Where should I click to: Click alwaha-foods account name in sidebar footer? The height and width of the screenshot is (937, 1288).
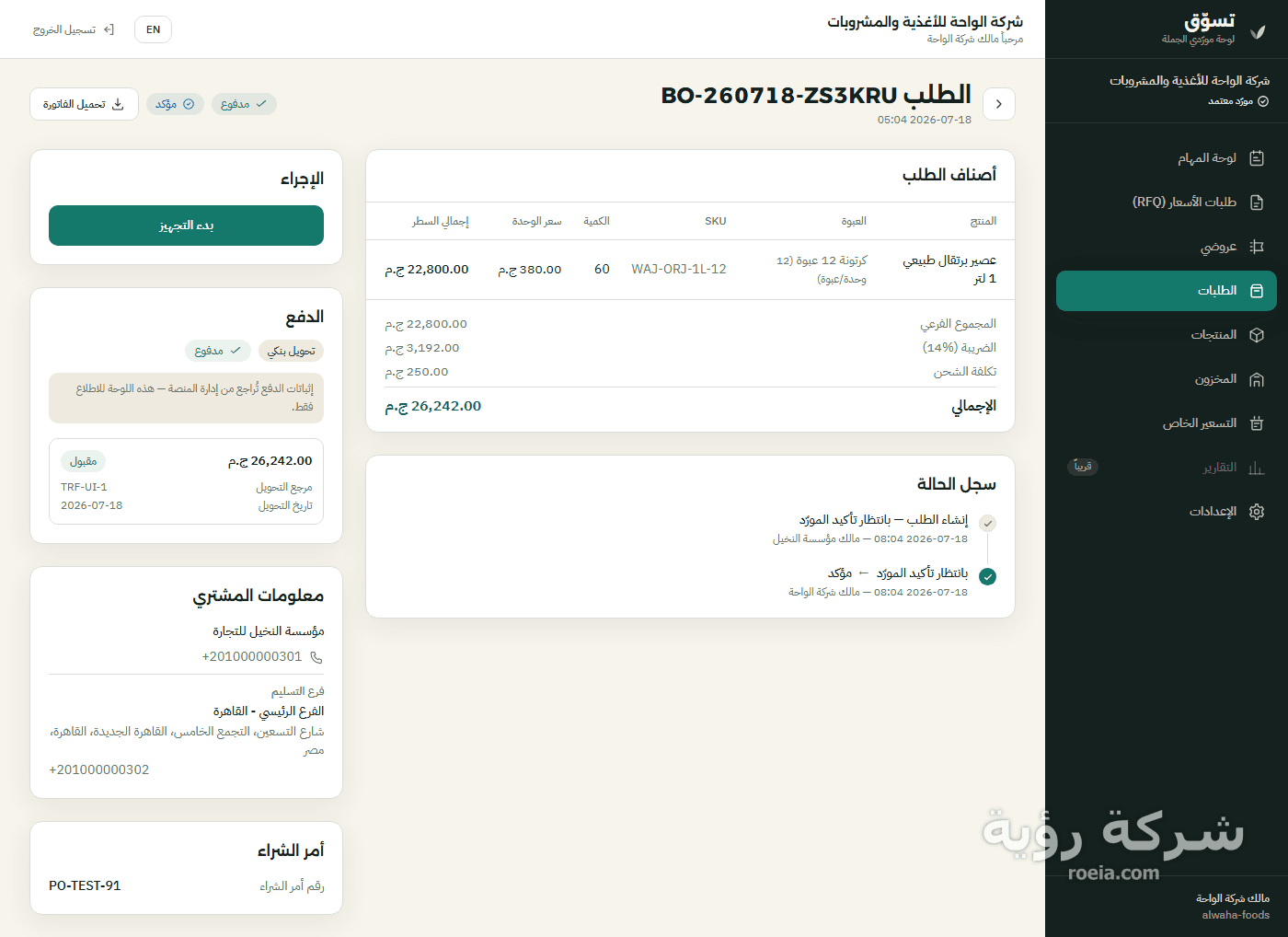pyautogui.click(x=1236, y=915)
